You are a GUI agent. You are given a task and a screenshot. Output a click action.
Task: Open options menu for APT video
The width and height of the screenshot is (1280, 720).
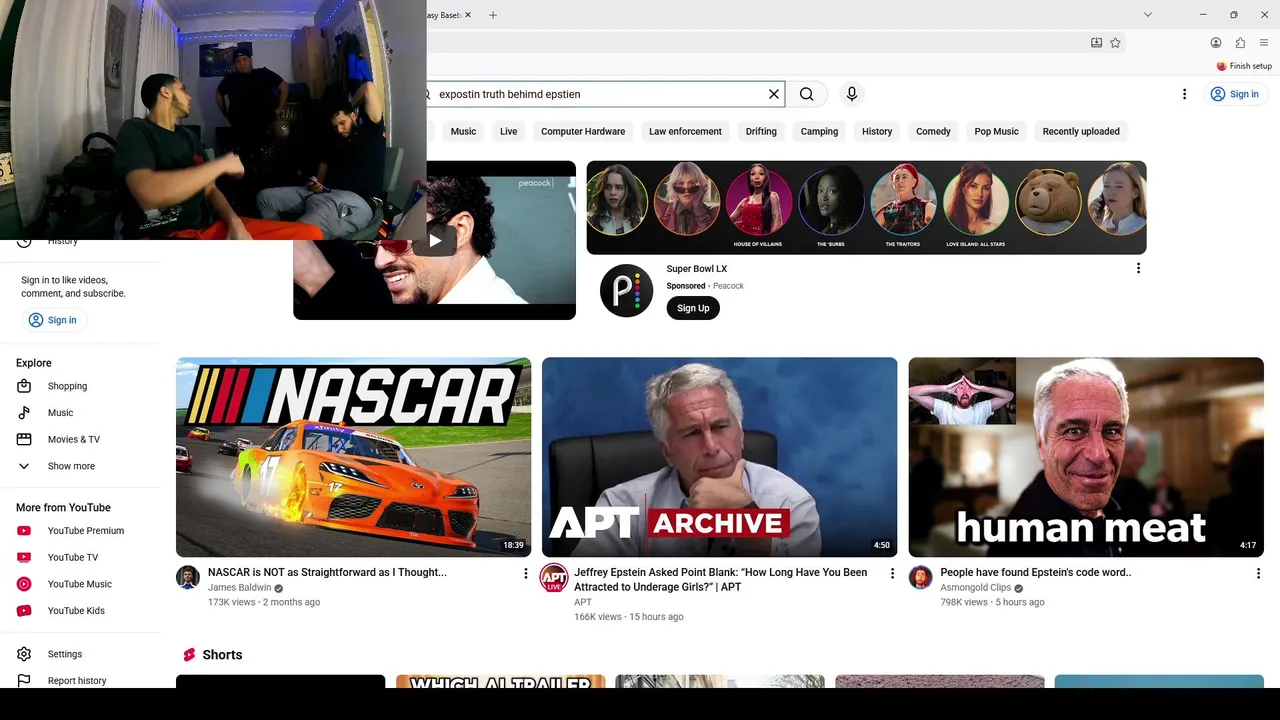[x=892, y=573]
